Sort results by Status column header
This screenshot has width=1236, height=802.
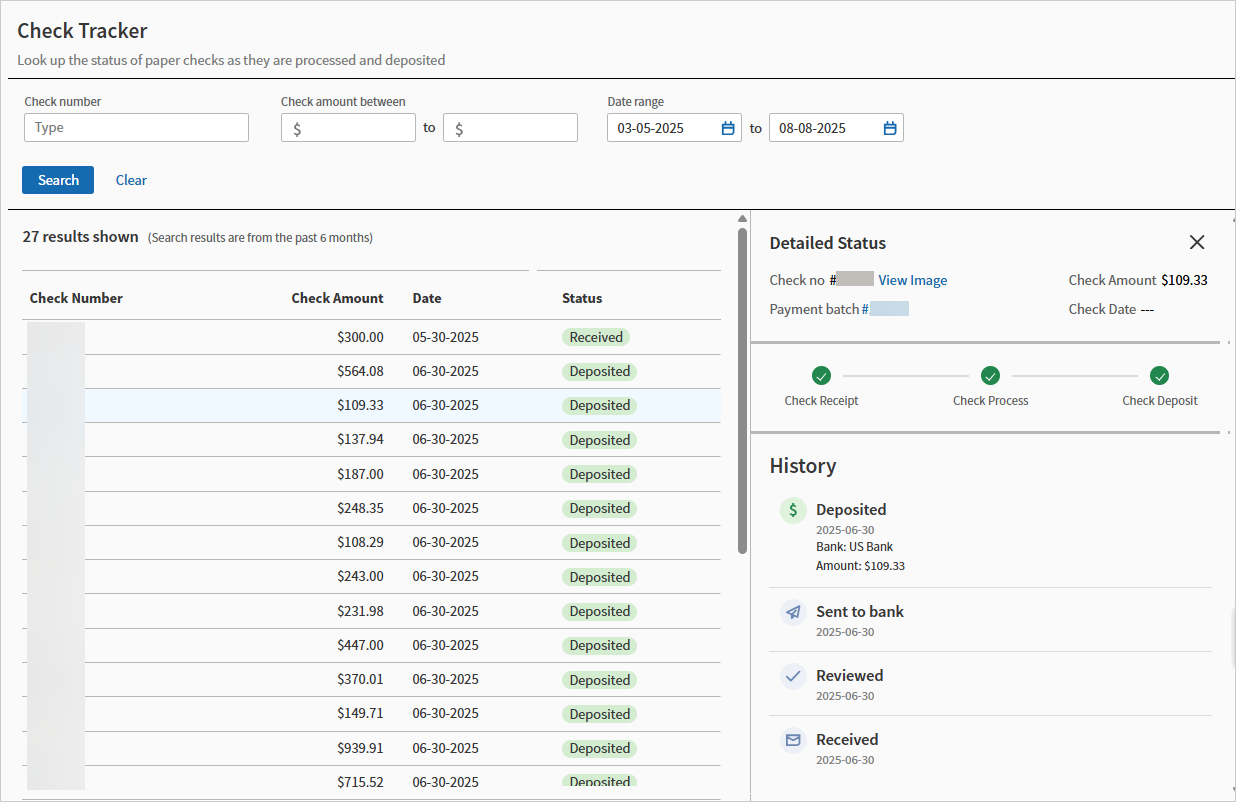click(582, 298)
